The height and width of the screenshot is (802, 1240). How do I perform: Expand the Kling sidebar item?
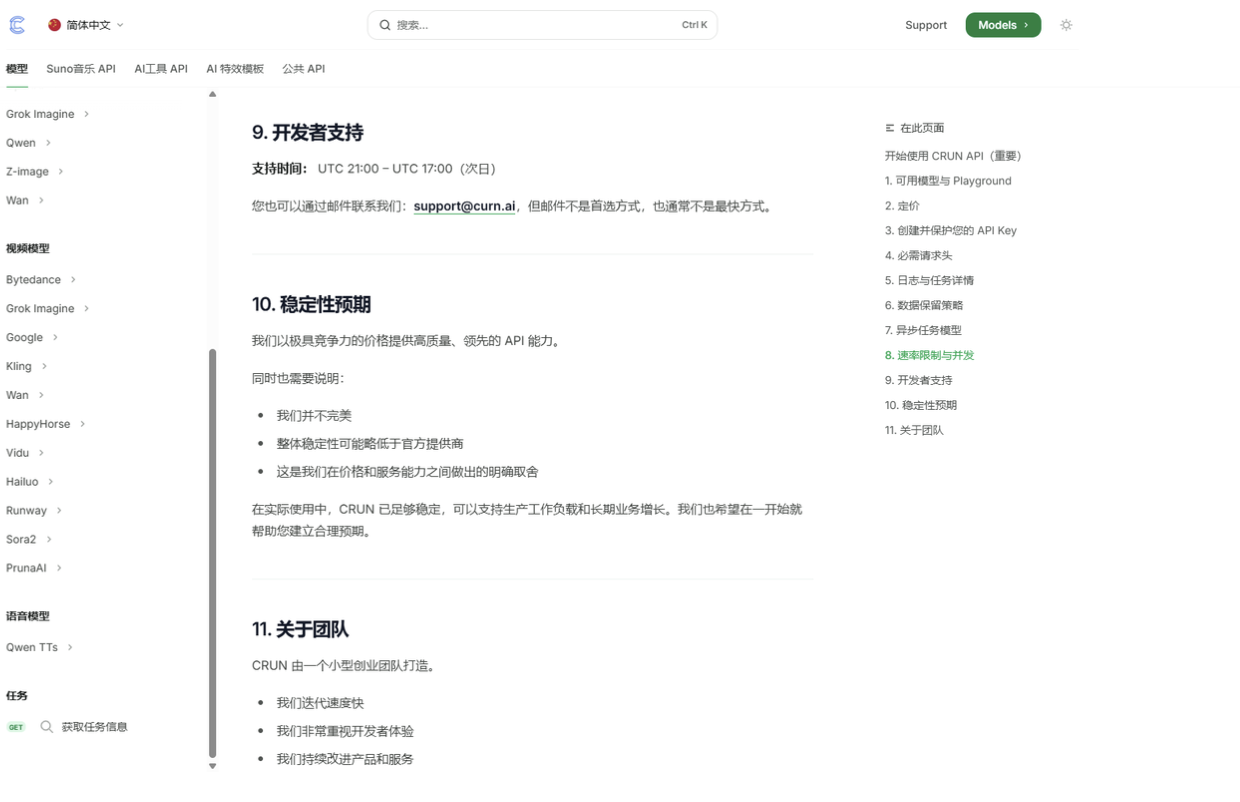tap(27, 367)
